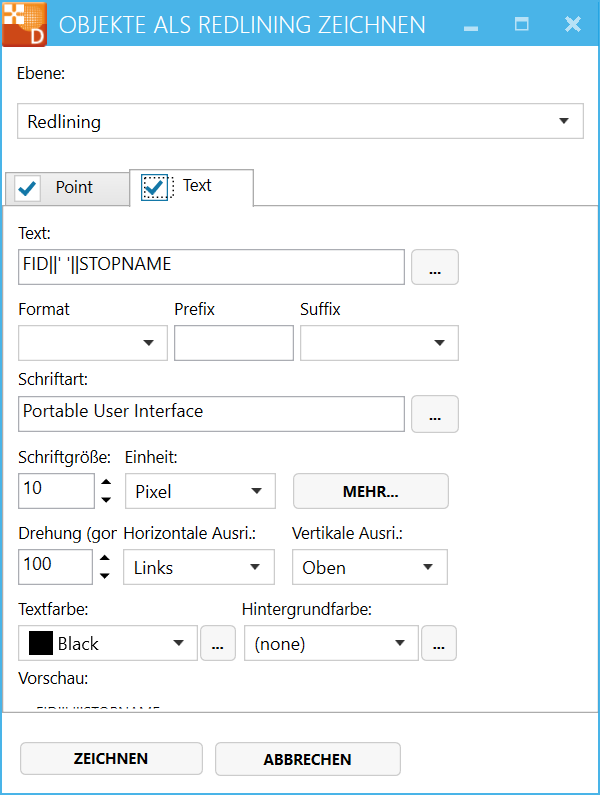Open font chooser ellipsis button beside Schriftart
The width and height of the screenshot is (600, 795).
pyautogui.click(x=434, y=414)
